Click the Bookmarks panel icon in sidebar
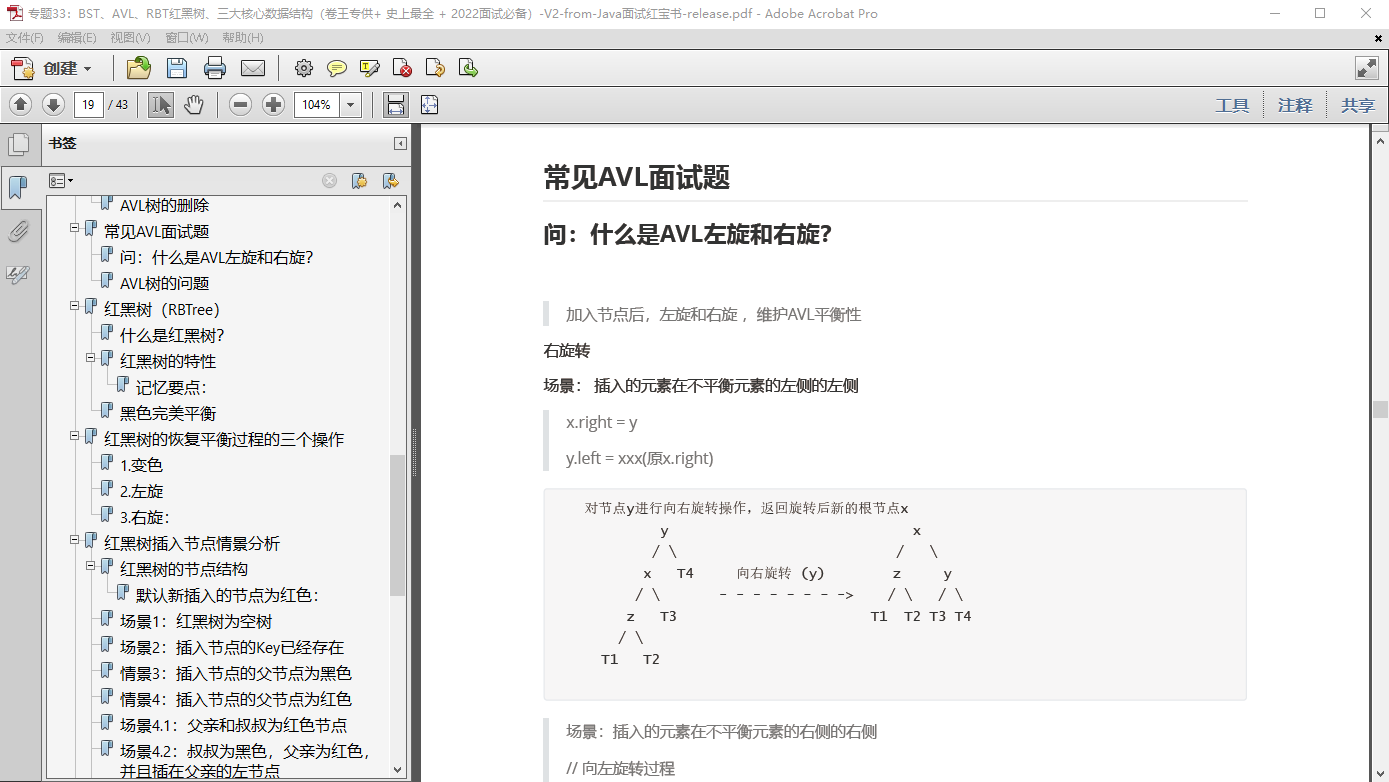This screenshot has width=1389, height=782. pyautogui.click(x=18, y=186)
